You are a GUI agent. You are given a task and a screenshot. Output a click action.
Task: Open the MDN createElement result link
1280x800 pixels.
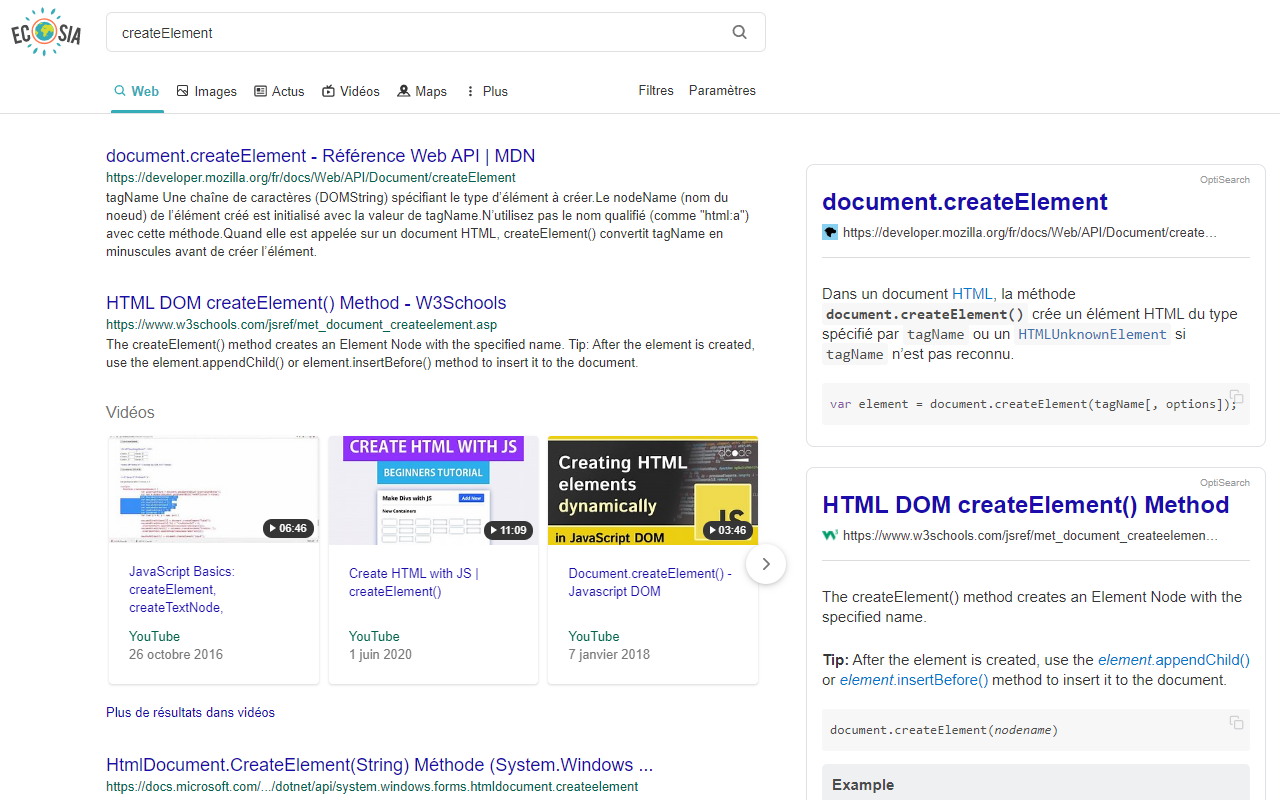tap(320, 156)
